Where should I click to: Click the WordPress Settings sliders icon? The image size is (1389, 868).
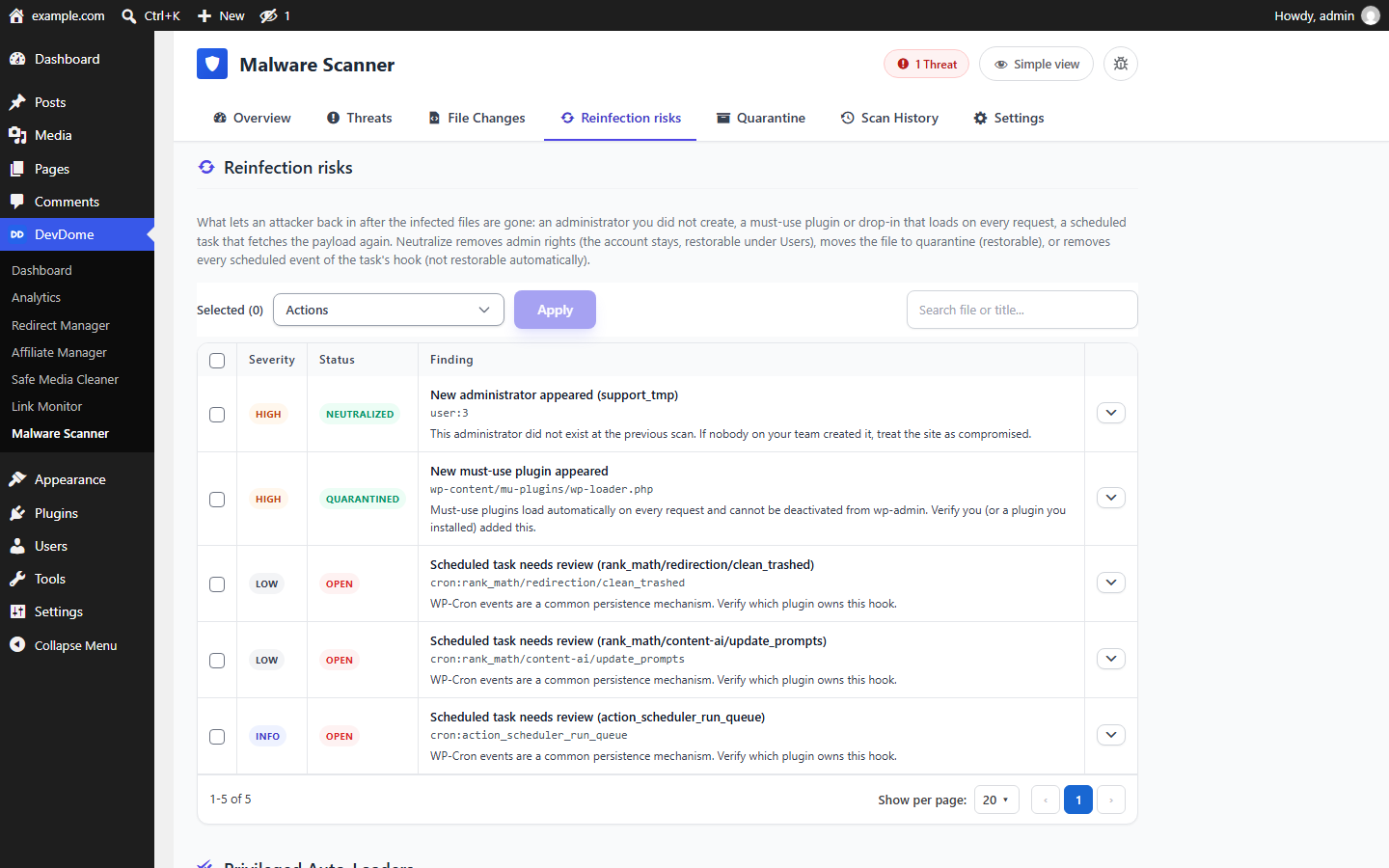pyautogui.click(x=17, y=611)
